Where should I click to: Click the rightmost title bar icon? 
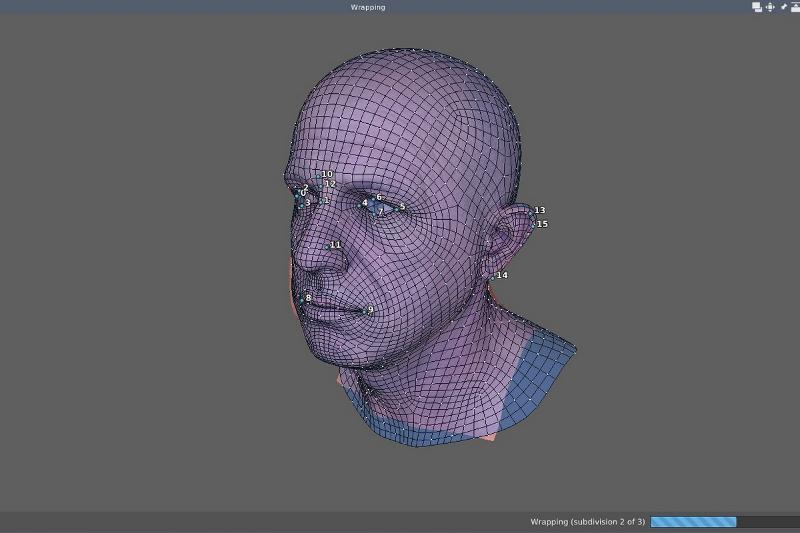point(794,7)
